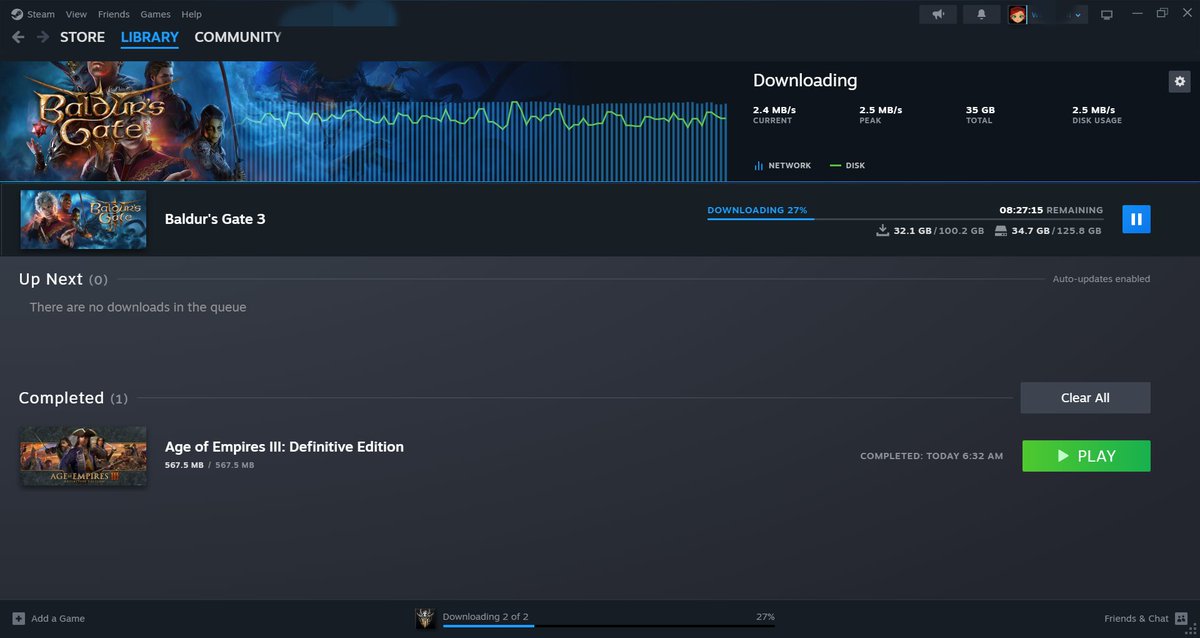
Task: Click the DISK legend indicator
Action: point(836,165)
